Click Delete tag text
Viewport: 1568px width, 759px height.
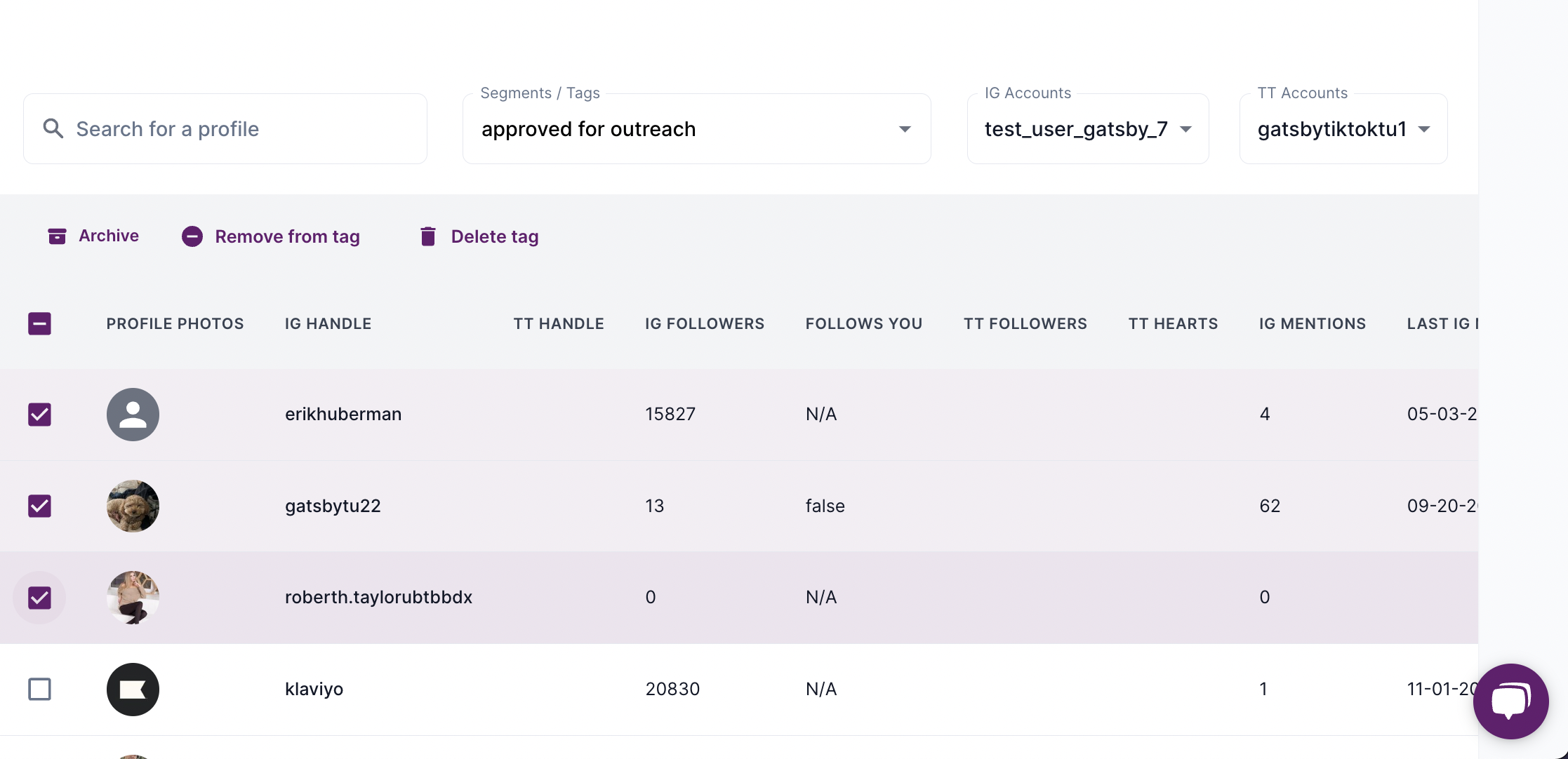[x=495, y=236]
